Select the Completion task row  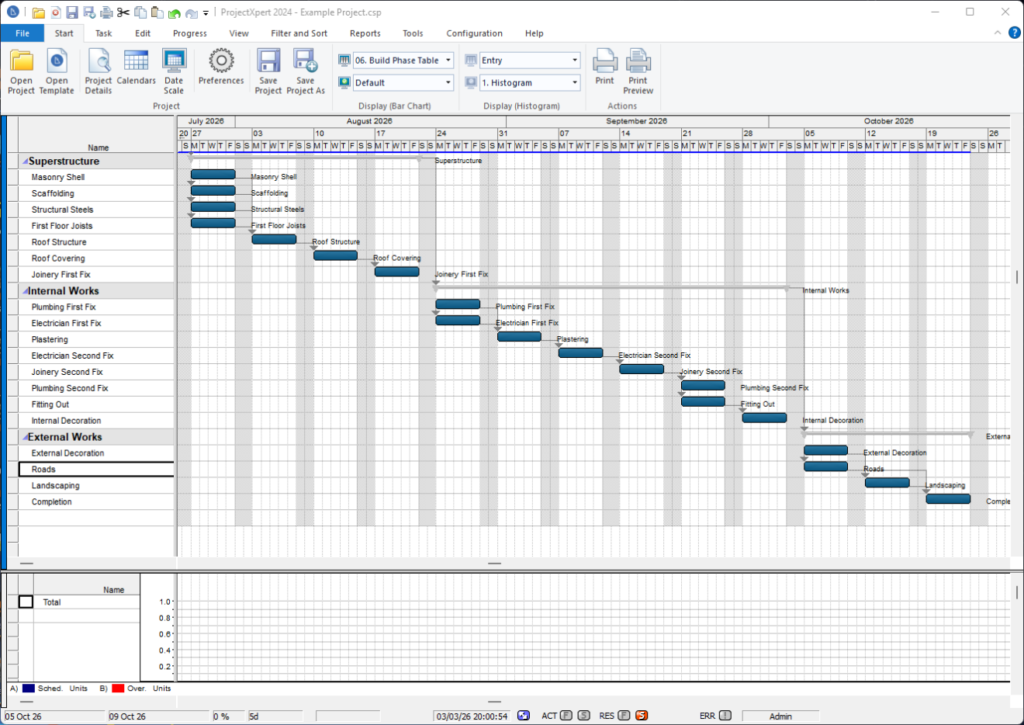point(97,502)
